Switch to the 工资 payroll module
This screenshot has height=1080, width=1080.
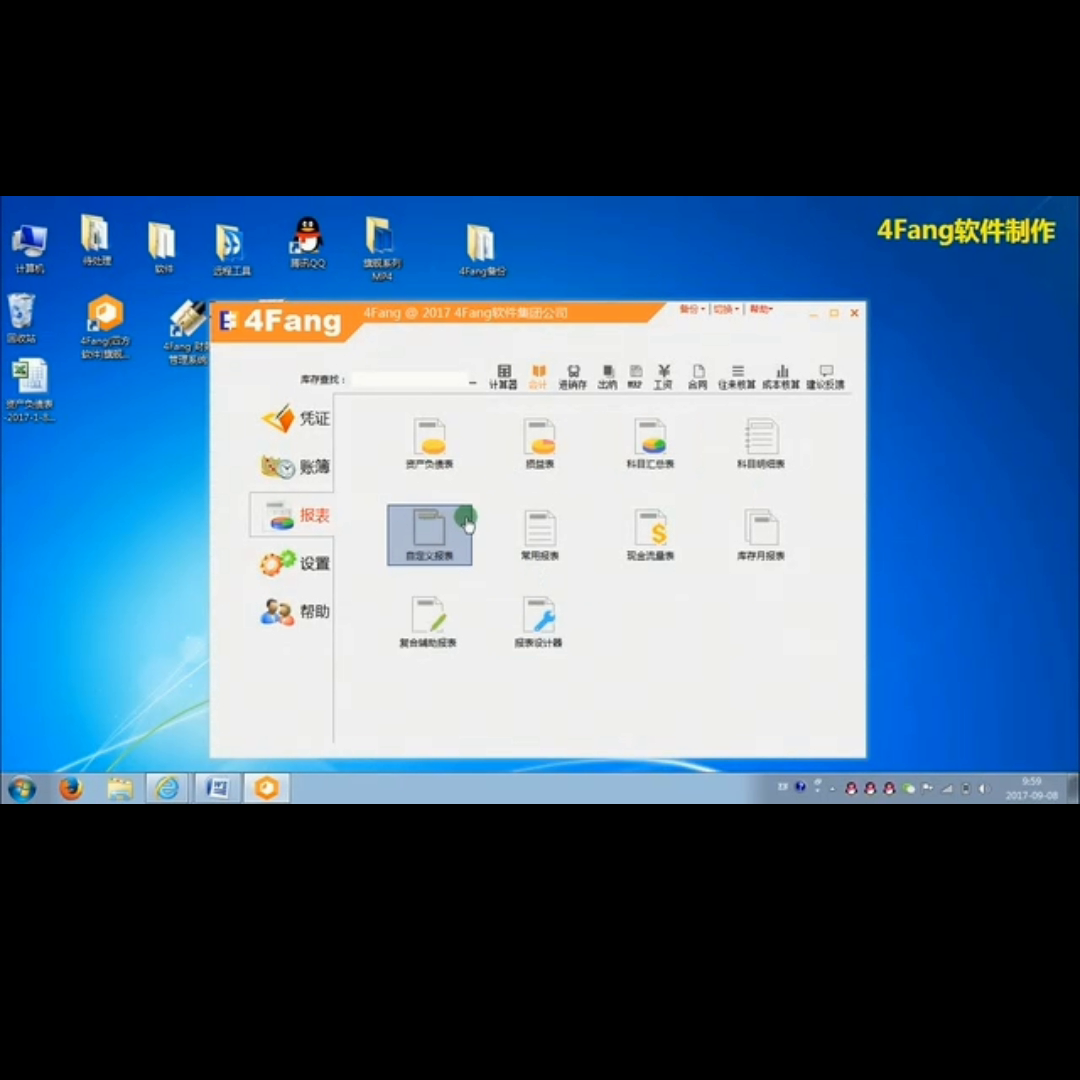[663, 377]
